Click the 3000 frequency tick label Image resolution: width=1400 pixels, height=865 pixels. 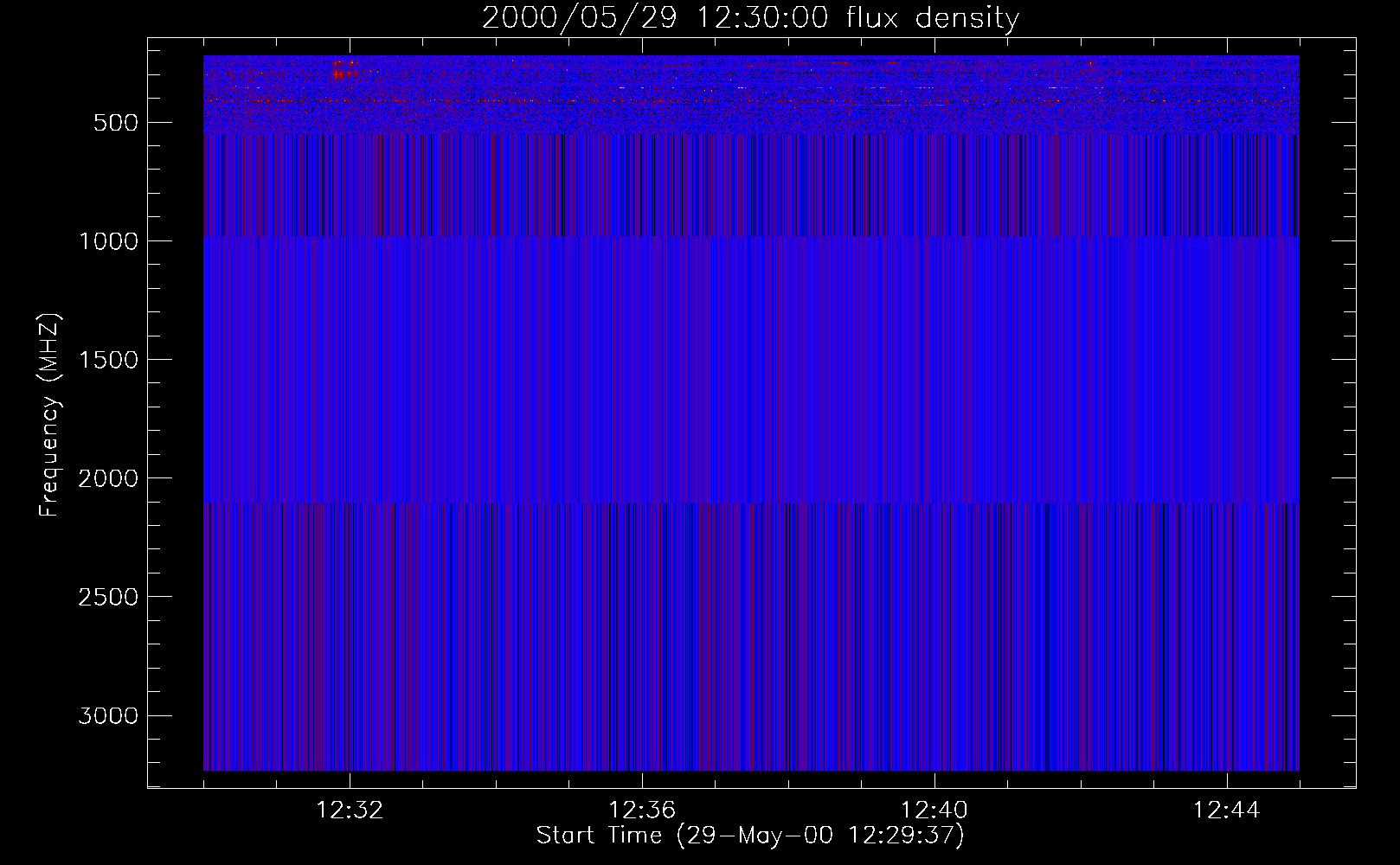click(x=108, y=715)
